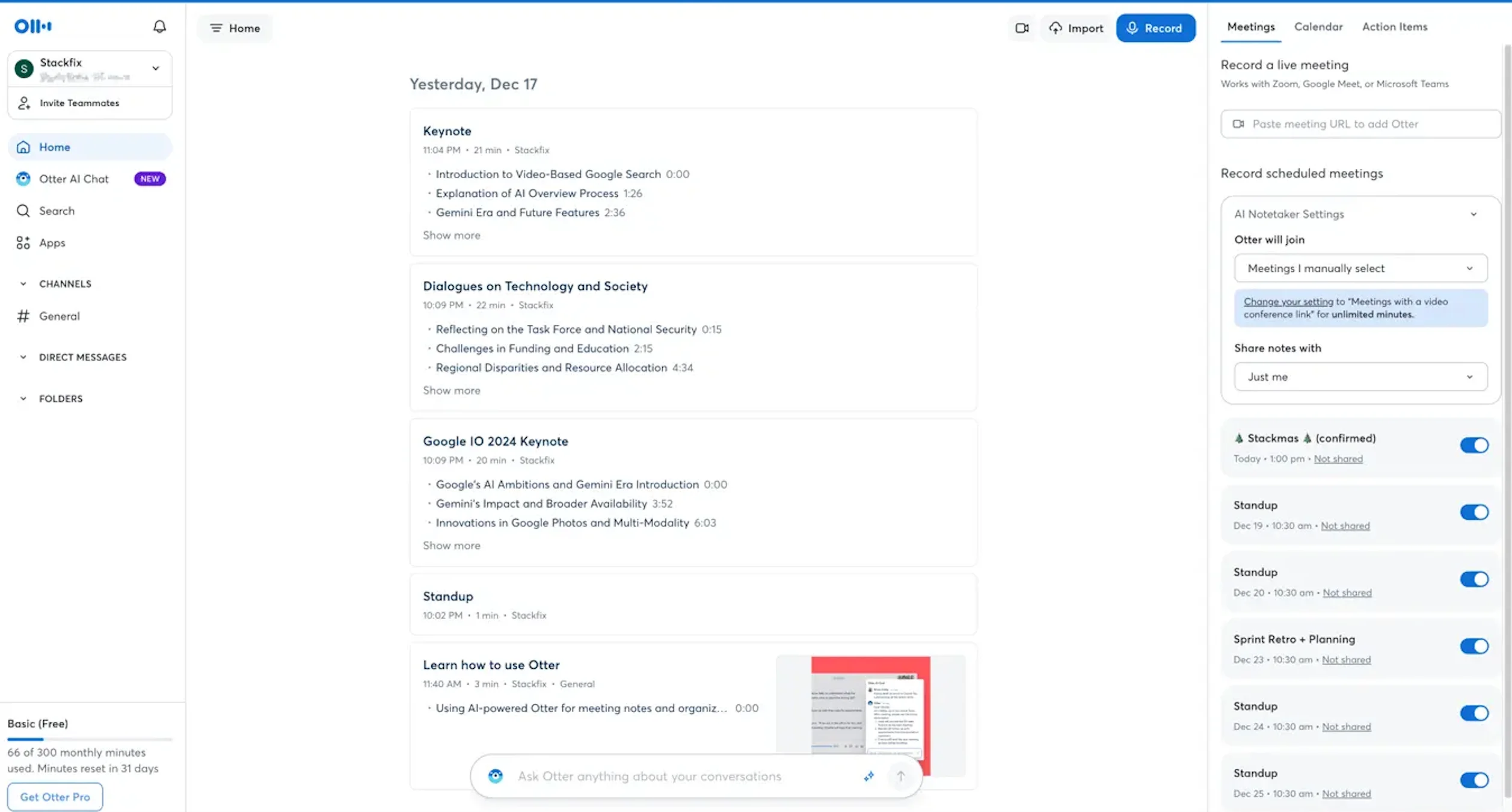Open the Learn how to use Otter thumbnail
1512x812 pixels.
tap(870, 716)
